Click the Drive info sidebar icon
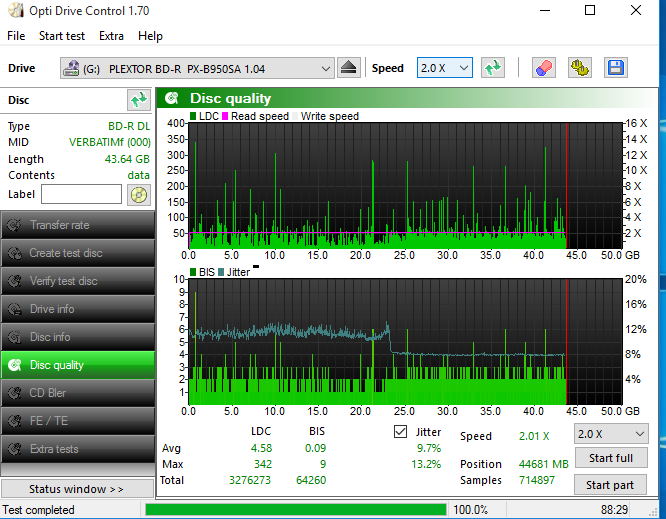Image resolution: width=666 pixels, height=519 pixels. coord(14,309)
